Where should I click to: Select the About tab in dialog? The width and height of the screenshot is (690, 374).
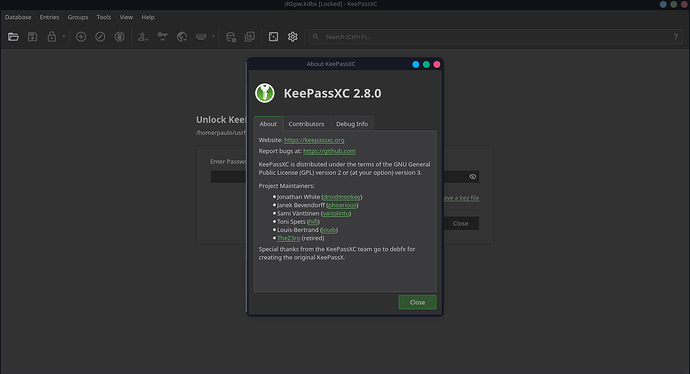pos(268,124)
